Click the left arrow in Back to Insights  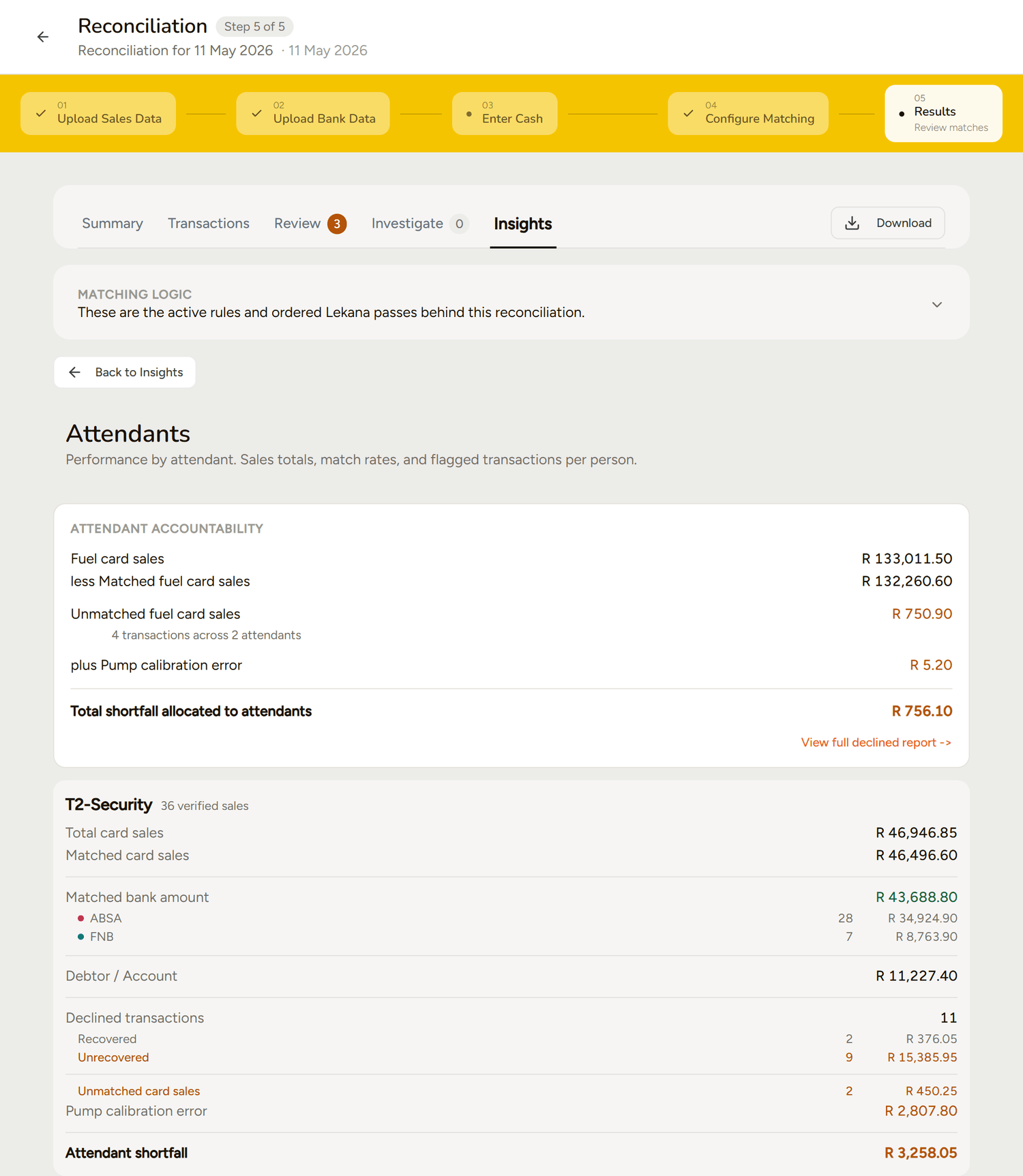click(x=74, y=372)
